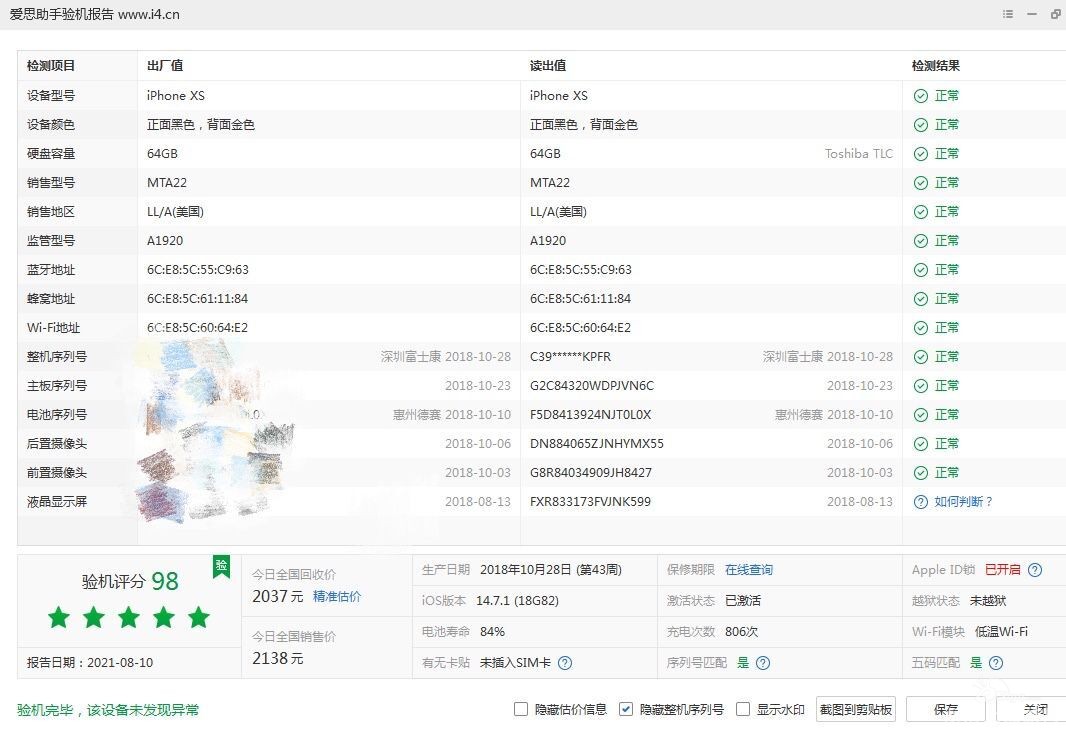Click the help icon next to Apple ID锁
Viewport: 1066px width, 729px height.
point(1035,570)
